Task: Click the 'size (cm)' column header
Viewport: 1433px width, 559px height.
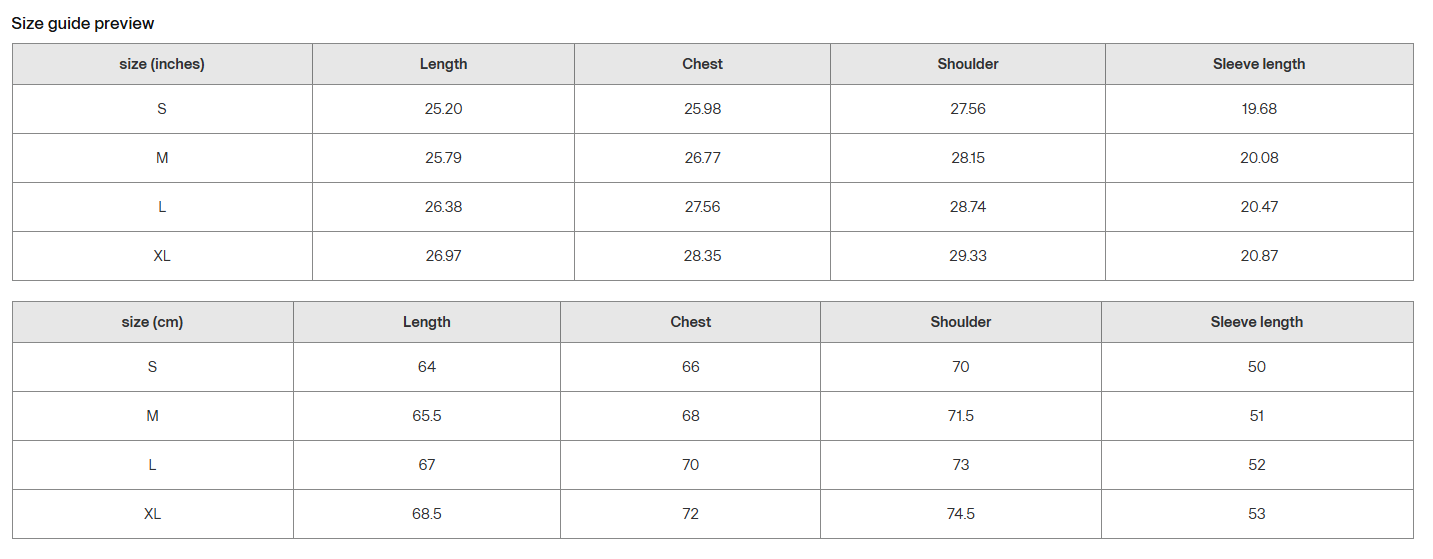Action: (152, 322)
